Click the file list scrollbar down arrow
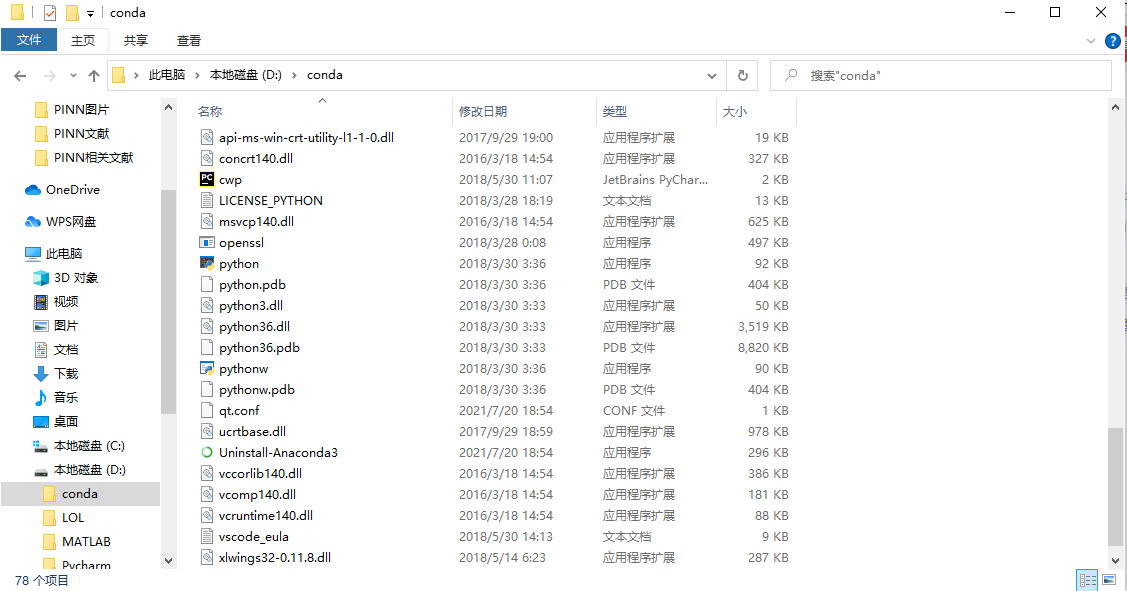 1115,561
